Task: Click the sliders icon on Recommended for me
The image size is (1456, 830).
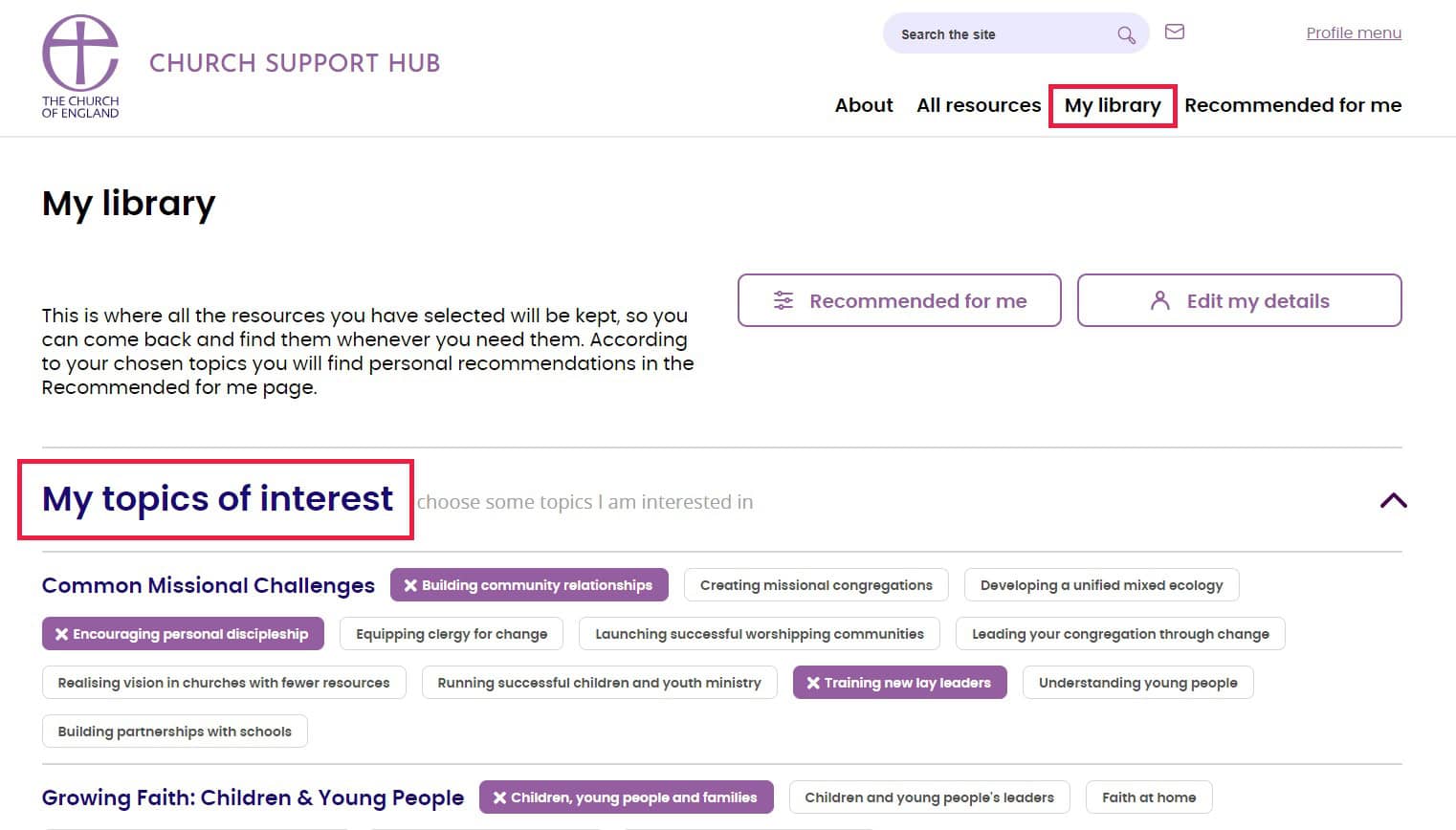Action: point(783,299)
